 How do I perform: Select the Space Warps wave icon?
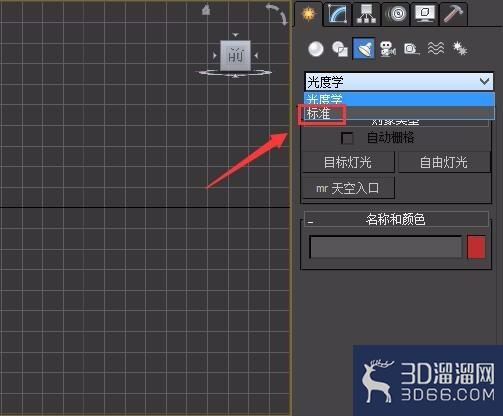(436, 49)
